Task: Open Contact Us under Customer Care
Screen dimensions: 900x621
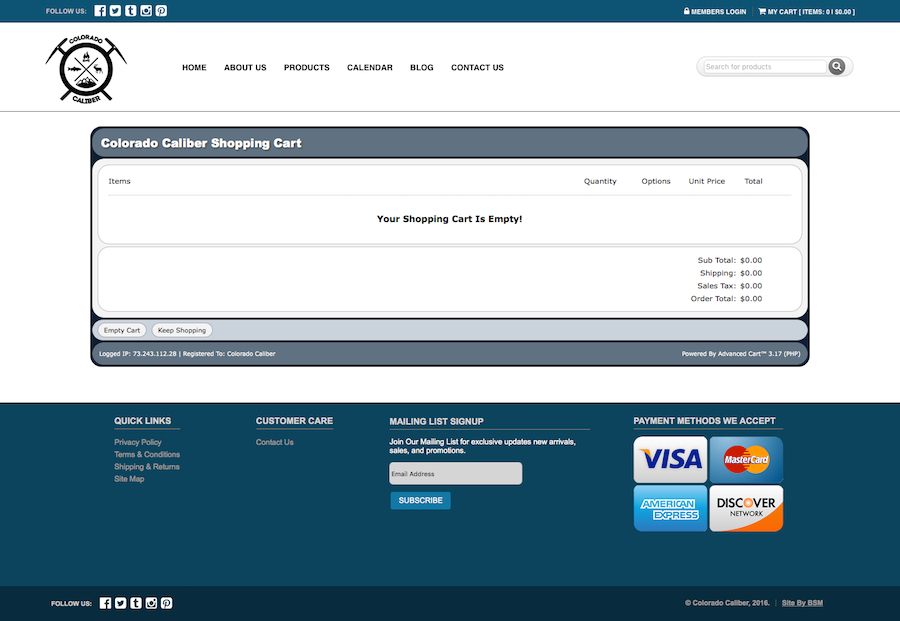Action: pyautogui.click(x=275, y=442)
